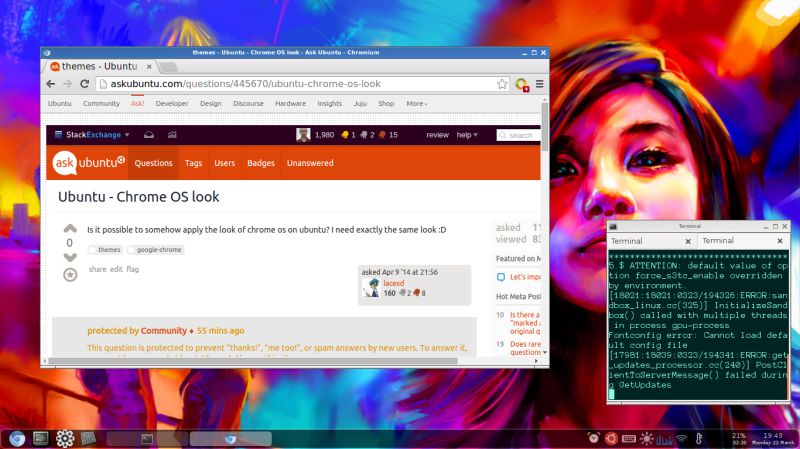Image resolution: width=800 pixels, height=449 pixels.
Task: Open the Users tab
Action: click(224, 163)
